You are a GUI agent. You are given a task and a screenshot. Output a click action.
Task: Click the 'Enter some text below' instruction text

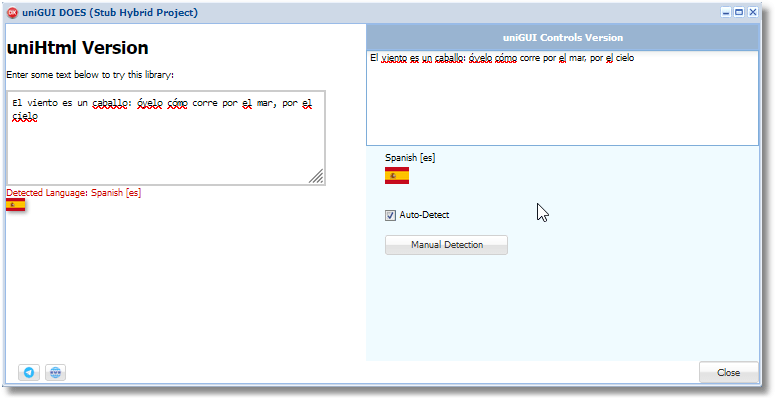90,75
